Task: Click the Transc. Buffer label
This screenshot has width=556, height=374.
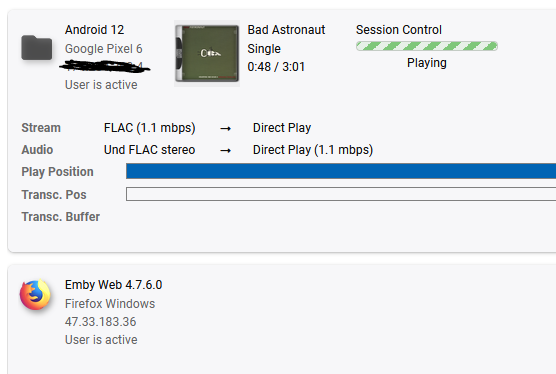Action: [61, 217]
